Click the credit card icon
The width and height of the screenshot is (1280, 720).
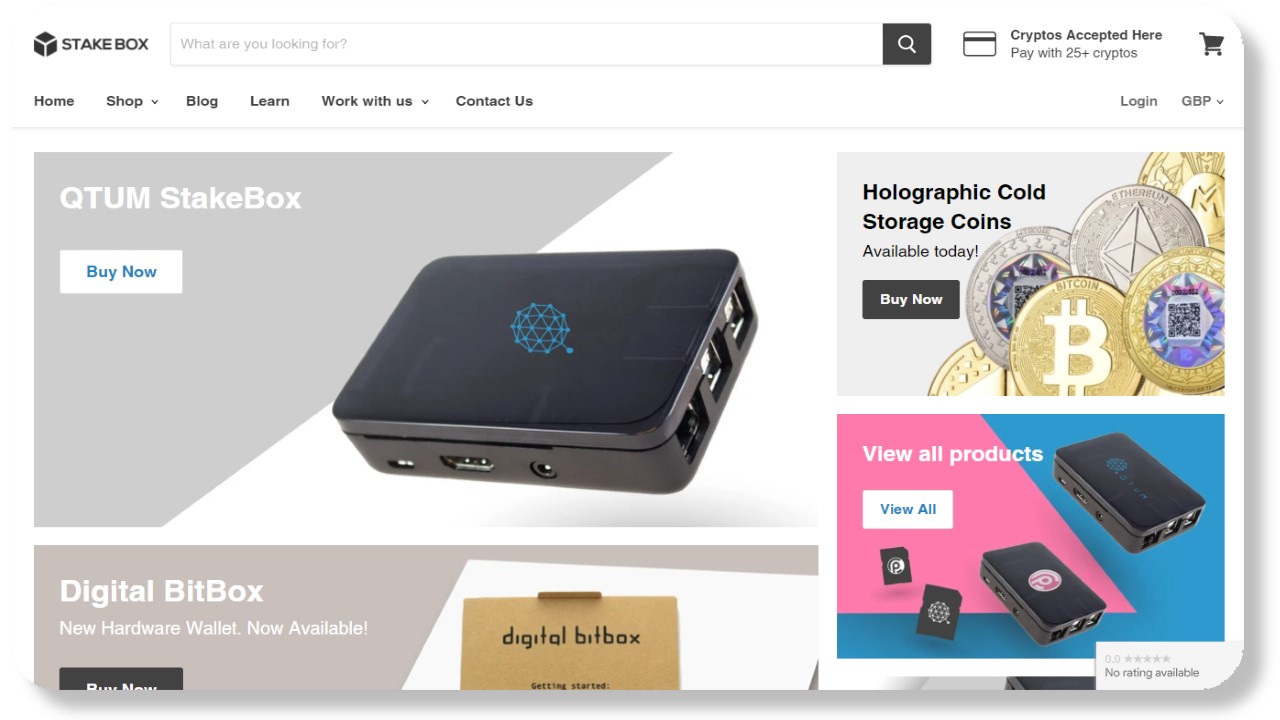point(979,44)
